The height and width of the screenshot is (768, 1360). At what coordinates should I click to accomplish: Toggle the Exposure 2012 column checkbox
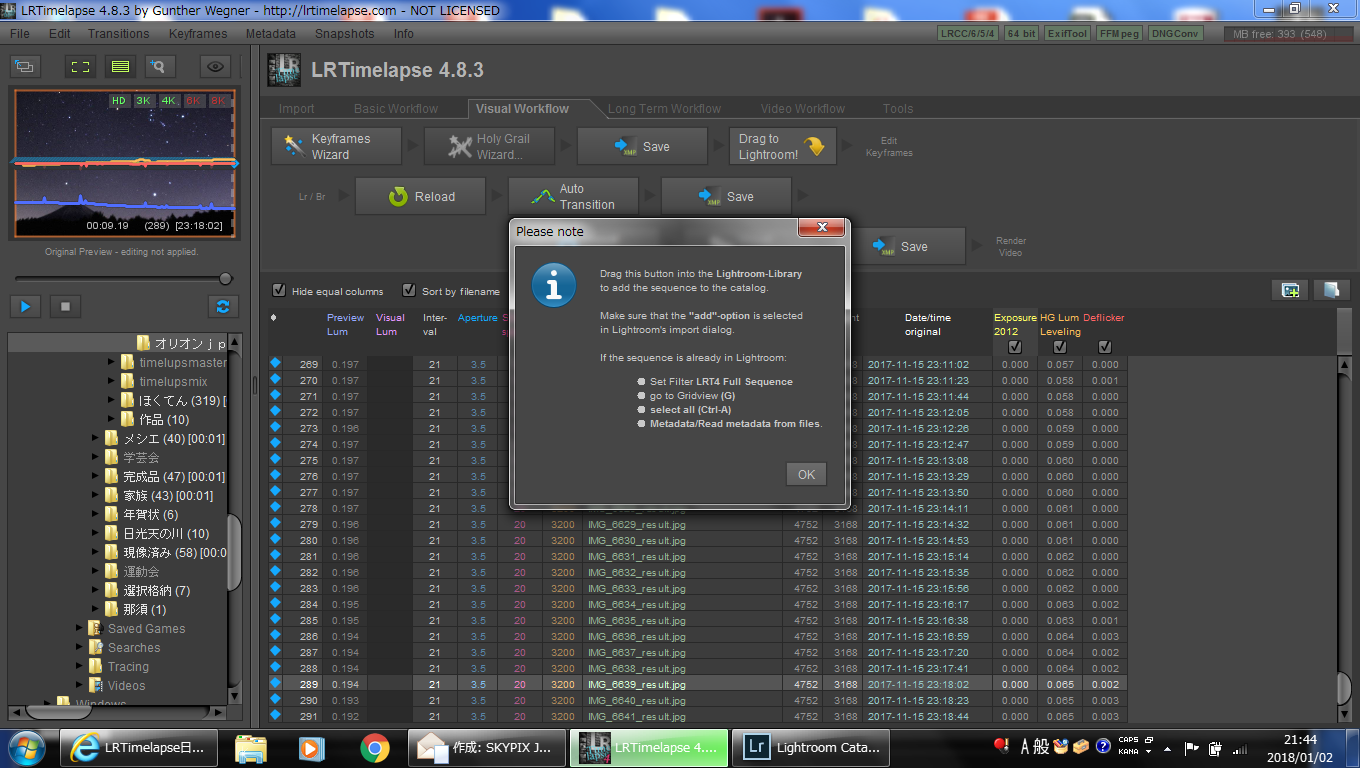point(1015,347)
